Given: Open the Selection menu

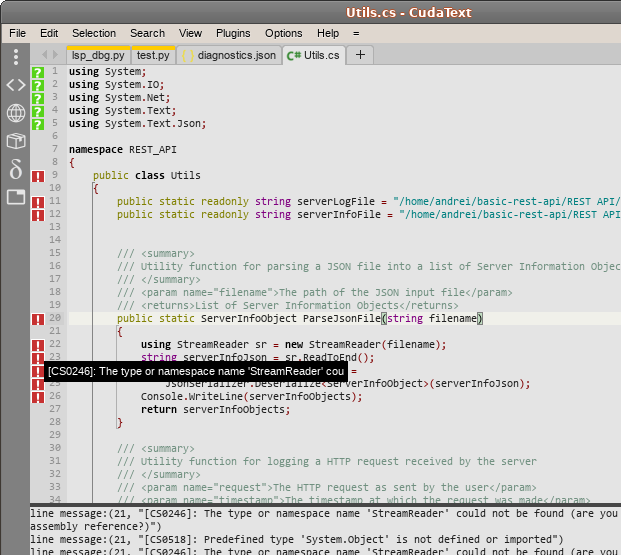Looking at the screenshot, I should pyautogui.click(x=94, y=33).
